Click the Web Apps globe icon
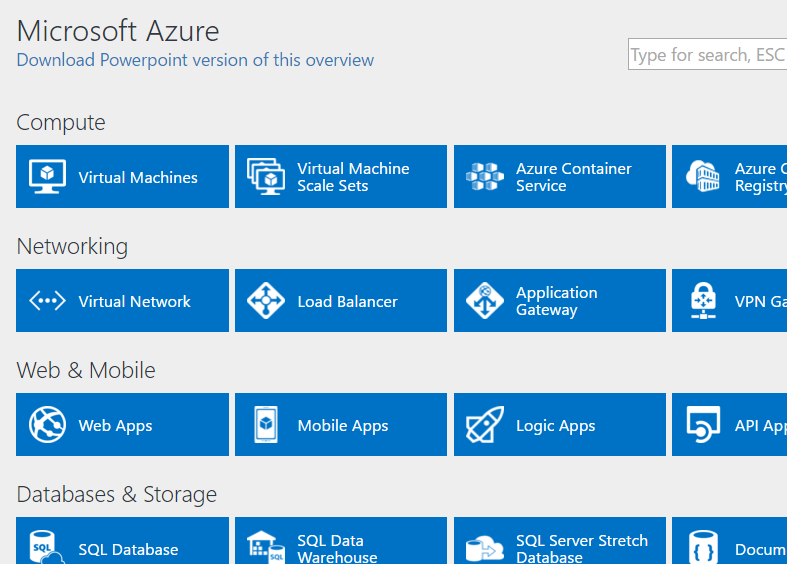This screenshot has height=564, width=787. pyautogui.click(x=47, y=425)
